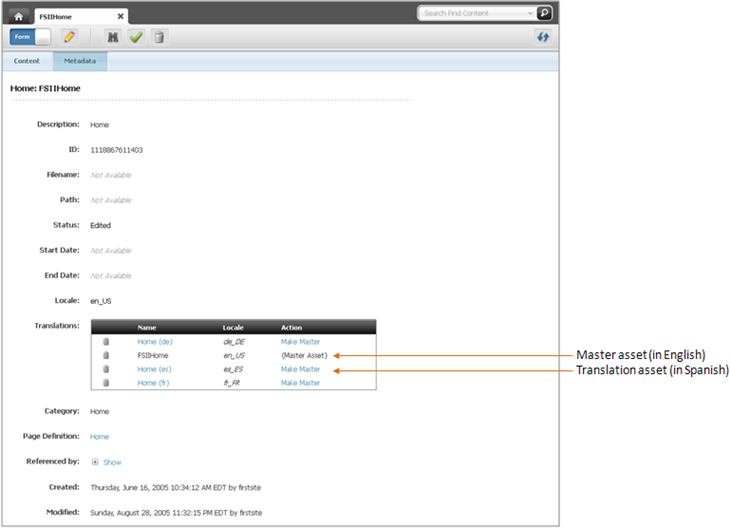
Task: Click the fr_FR locale cell
Action: coord(232,383)
